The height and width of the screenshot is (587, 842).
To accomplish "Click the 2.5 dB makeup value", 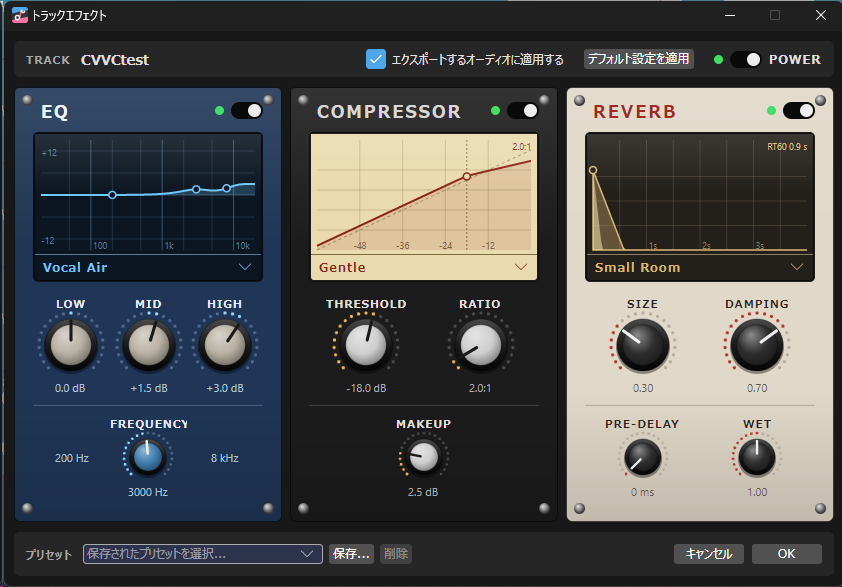I will [423, 492].
